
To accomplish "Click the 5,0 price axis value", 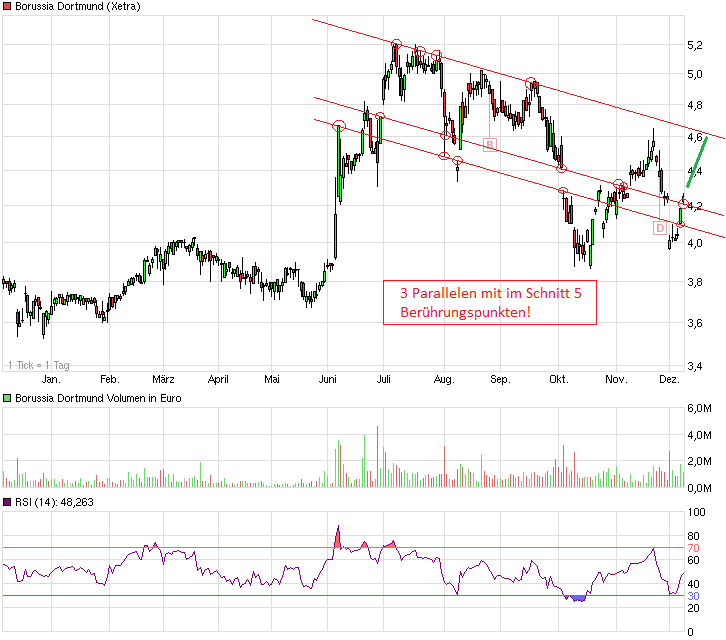I will pyautogui.click(x=695, y=74).
